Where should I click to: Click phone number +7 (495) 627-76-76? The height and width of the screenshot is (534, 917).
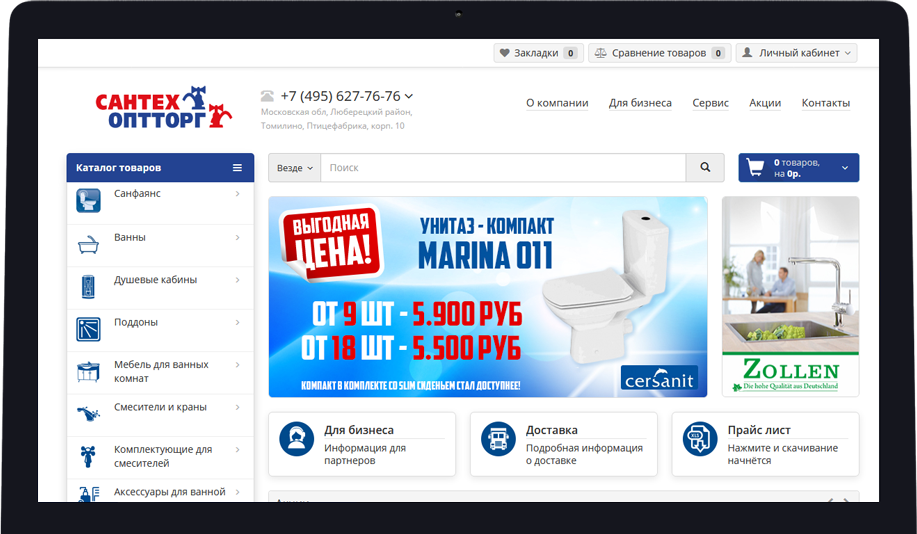[340, 96]
